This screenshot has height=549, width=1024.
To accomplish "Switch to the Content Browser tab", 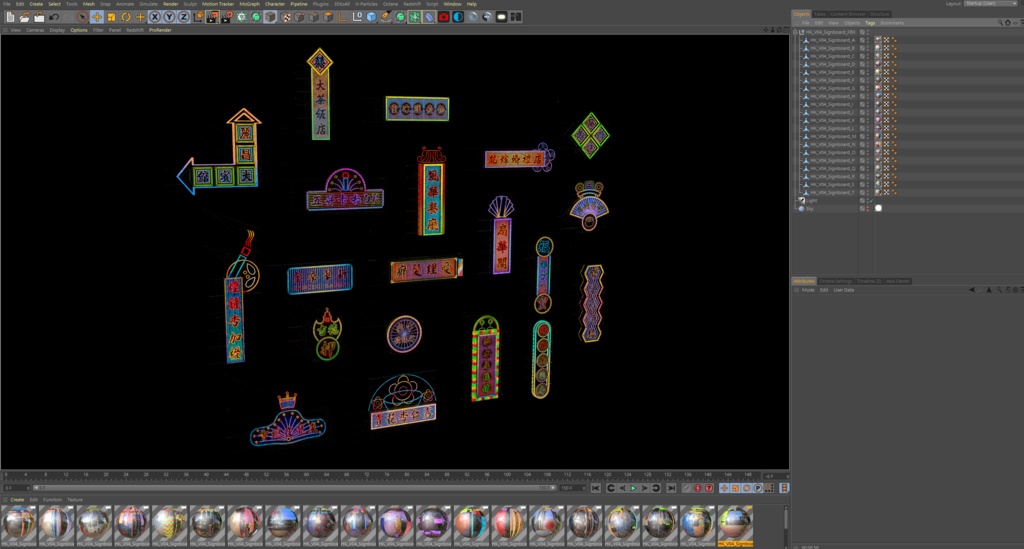I will pyautogui.click(x=848, y=14).
